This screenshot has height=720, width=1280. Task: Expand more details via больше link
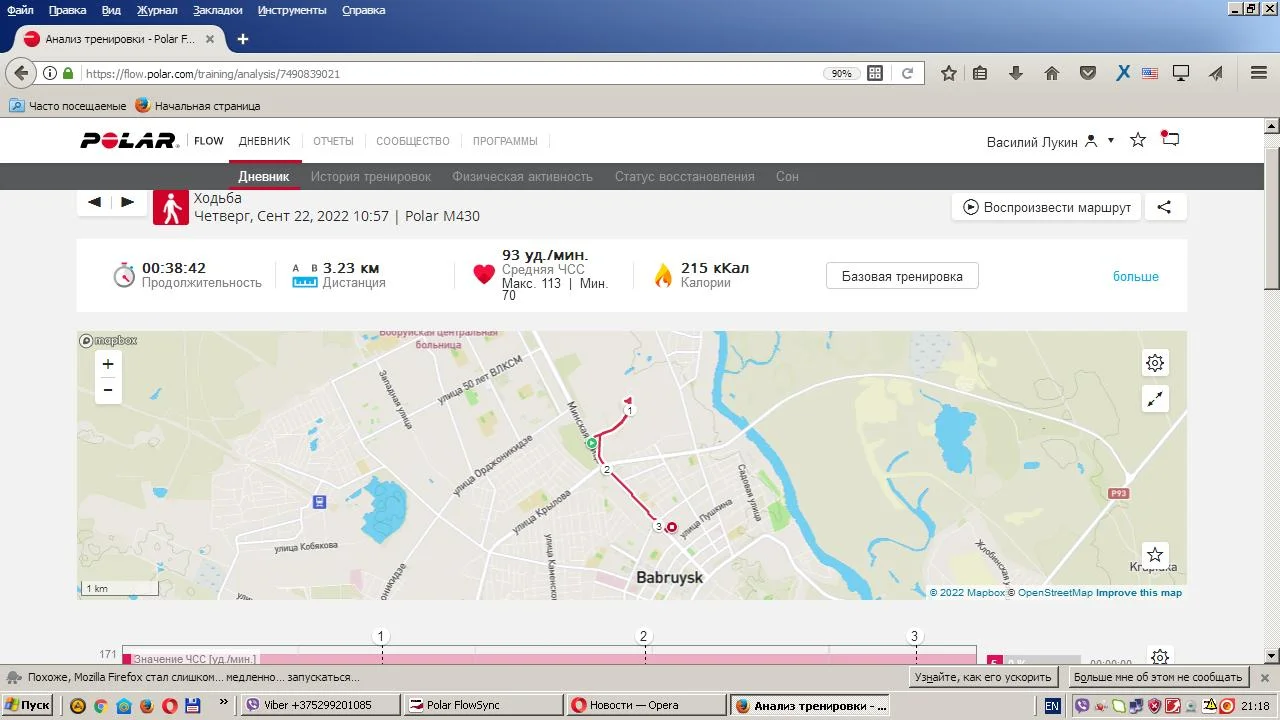[1135, 277]
